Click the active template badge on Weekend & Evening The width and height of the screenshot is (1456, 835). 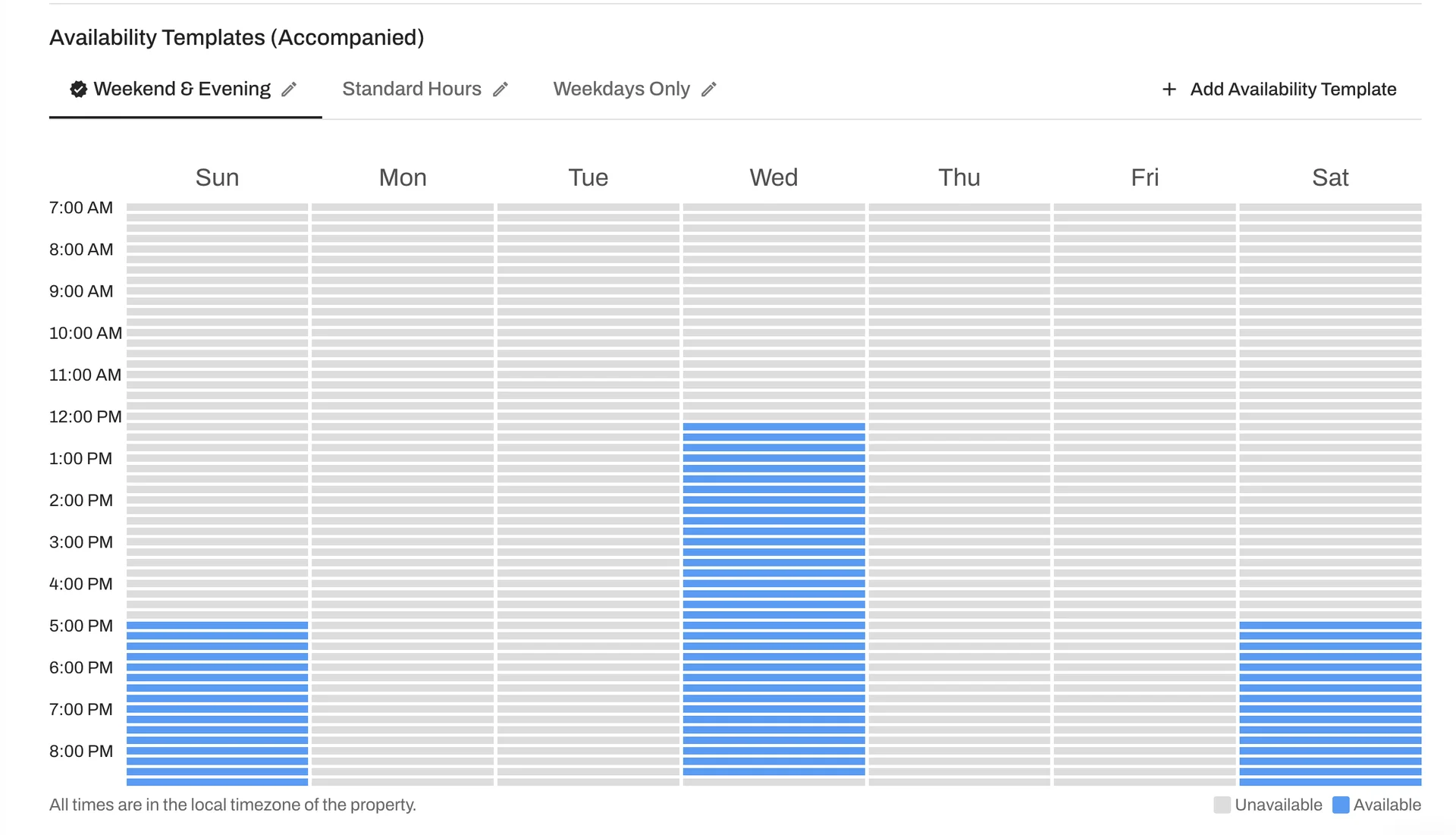(x=78, y=89)
